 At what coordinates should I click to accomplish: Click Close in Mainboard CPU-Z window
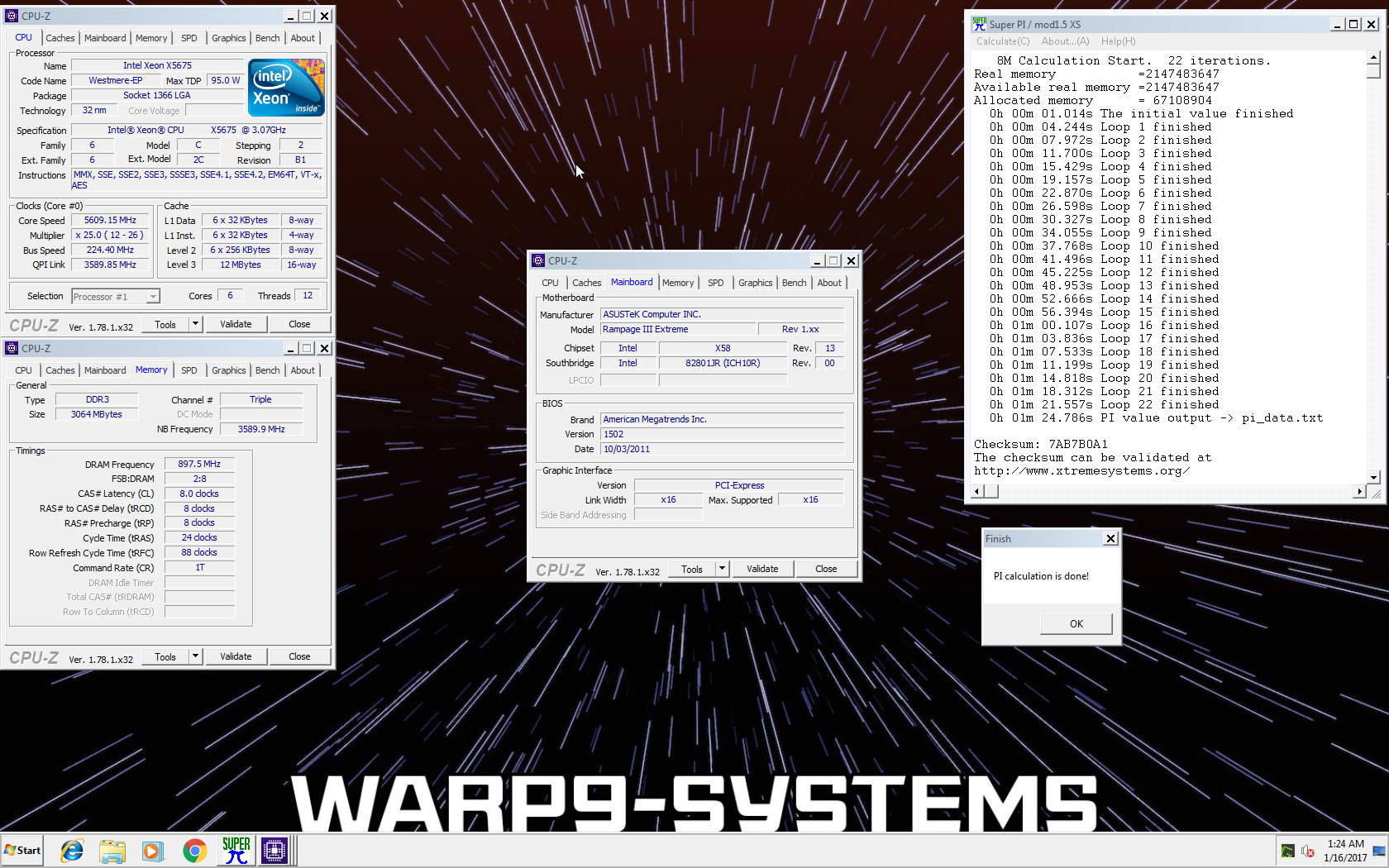(x=826, y=569)
